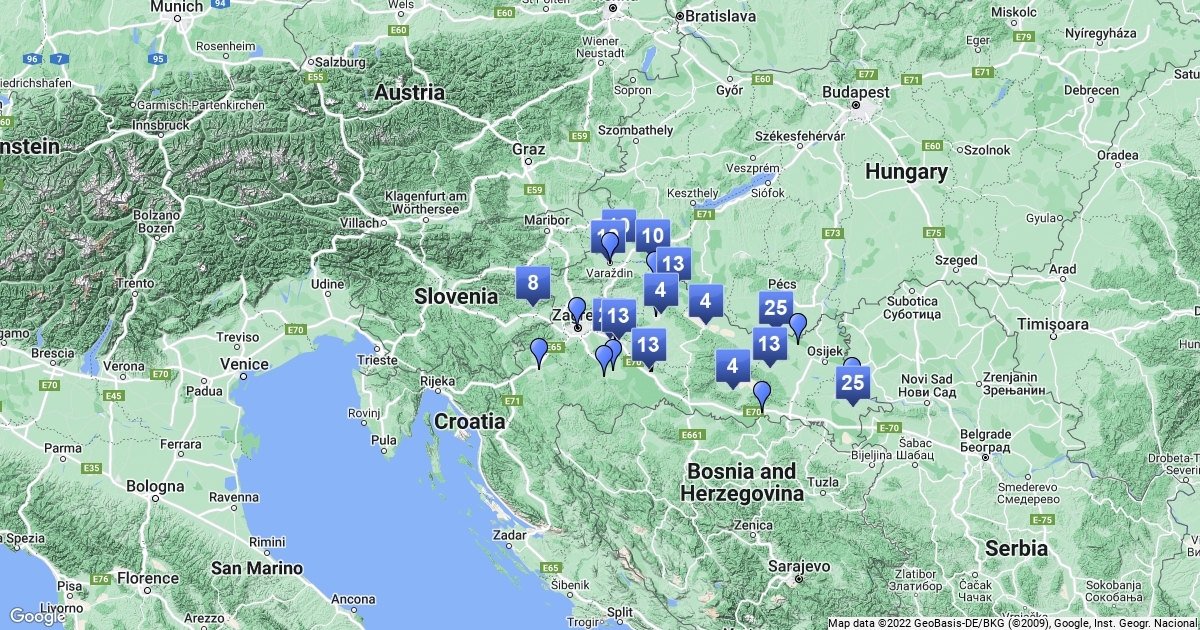Image resolution: width=1200 pixels, height=630 pixels.
Task: Click the Hungary country label
Action: tap(906, 171)
